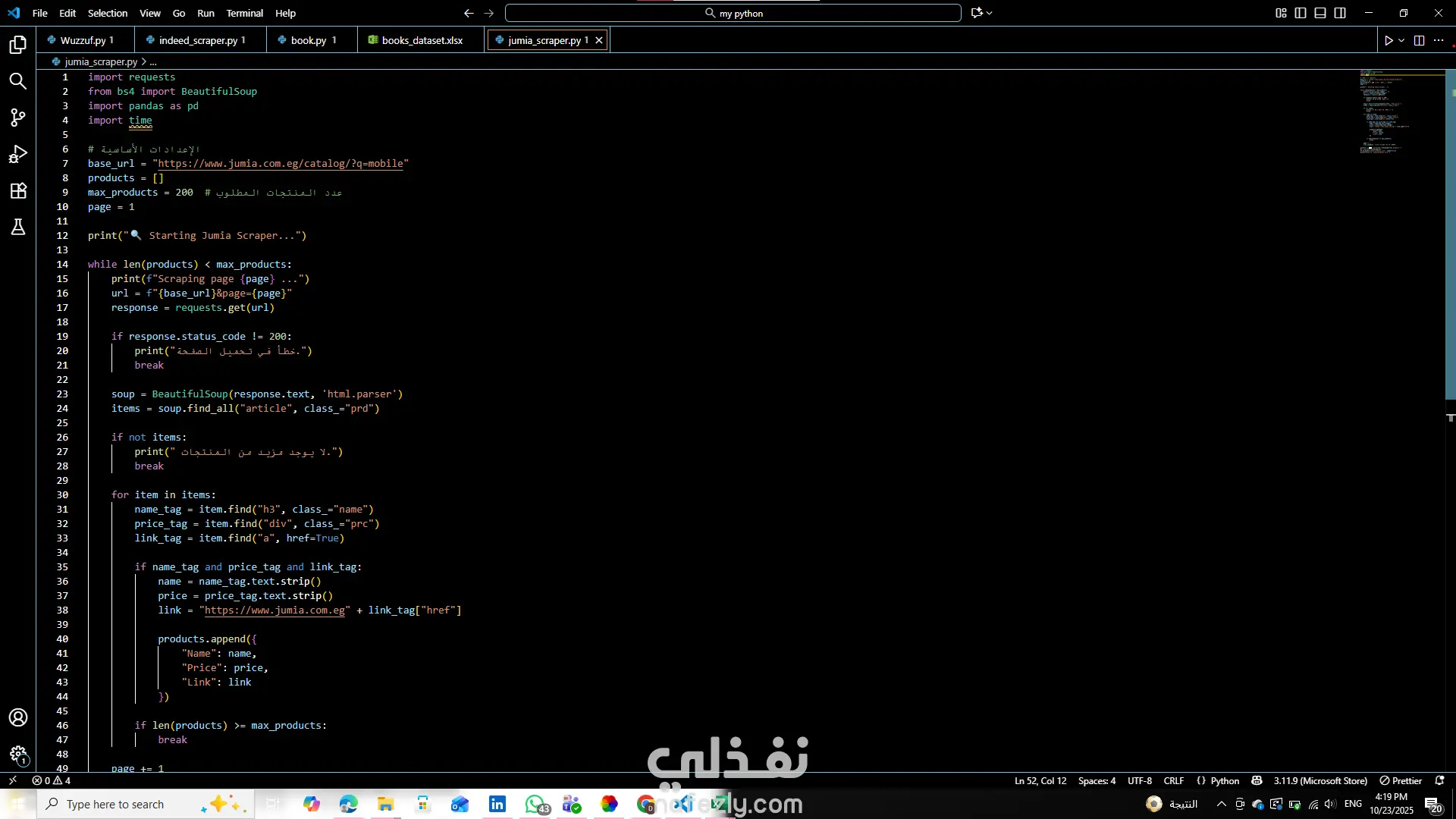Toggle Secondary Side Bar layout button
Screen dimensions: 1456x819
point(1340,13)
